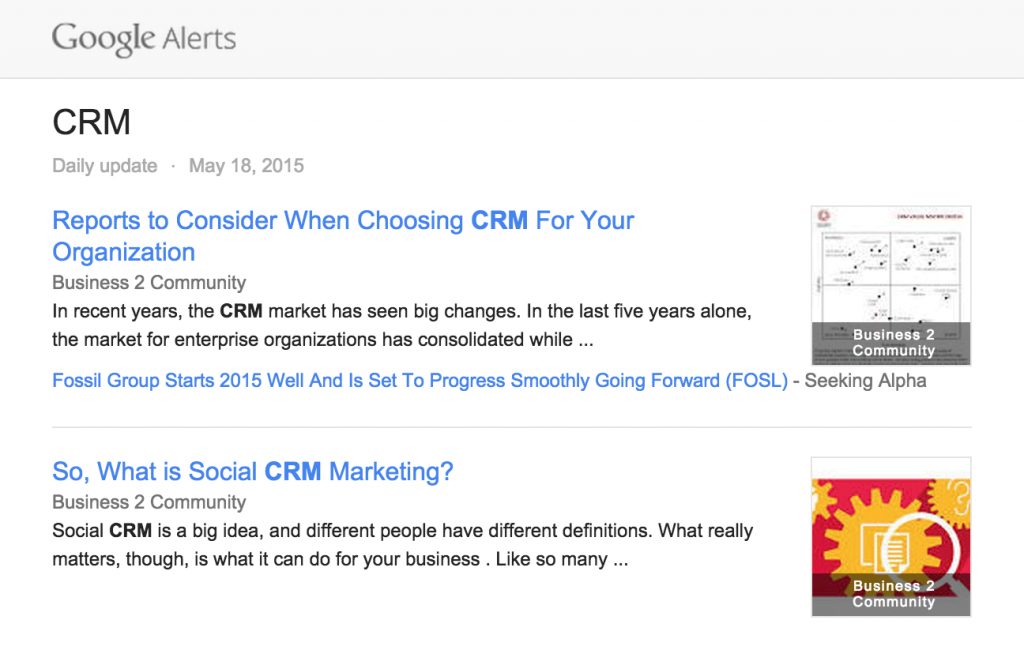Click the 'In recent years, the CRM market' snippet
This screenshot has width=1024, height=650.
402,325
